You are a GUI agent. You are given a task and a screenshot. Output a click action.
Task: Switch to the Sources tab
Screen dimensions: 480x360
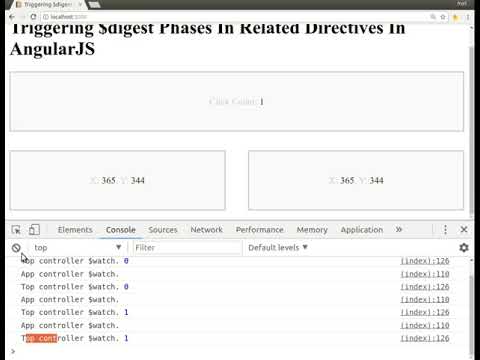click(163, 230)
